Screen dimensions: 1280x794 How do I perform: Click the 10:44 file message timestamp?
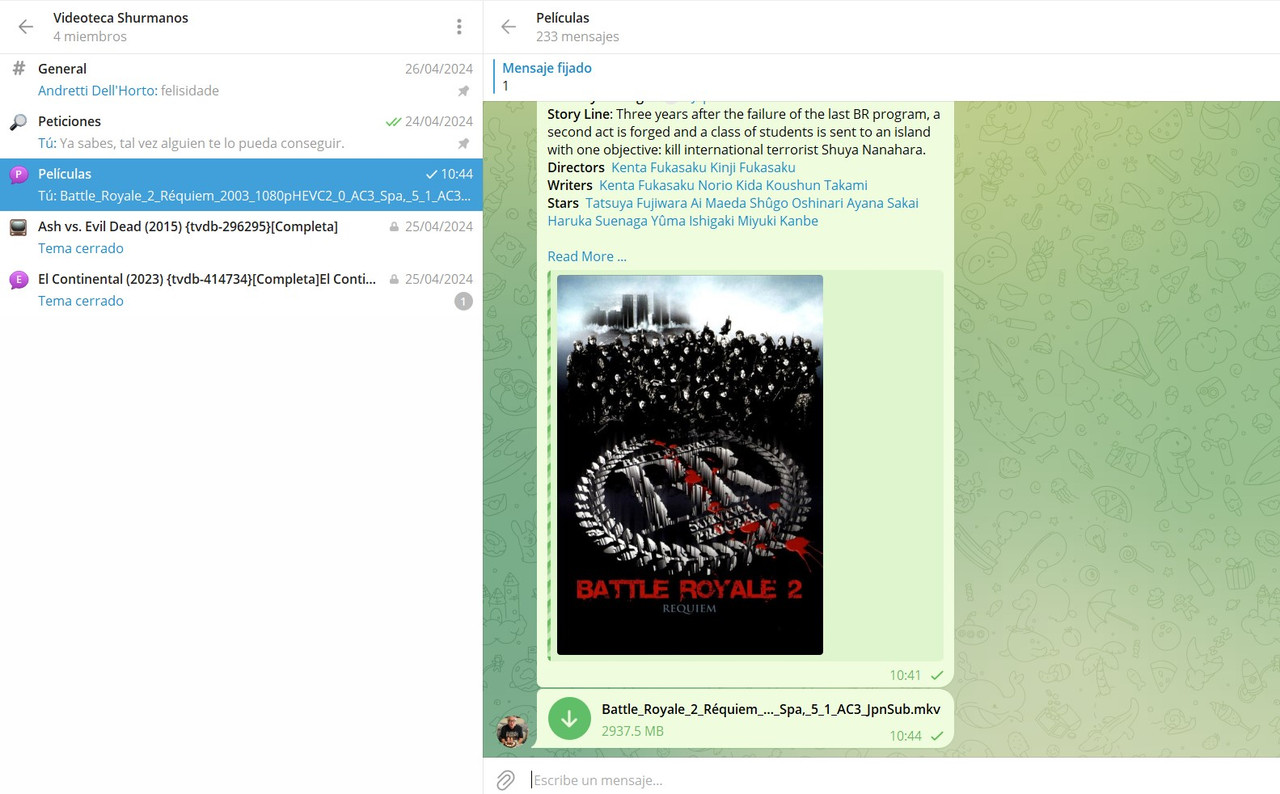(x=905, y=736)
